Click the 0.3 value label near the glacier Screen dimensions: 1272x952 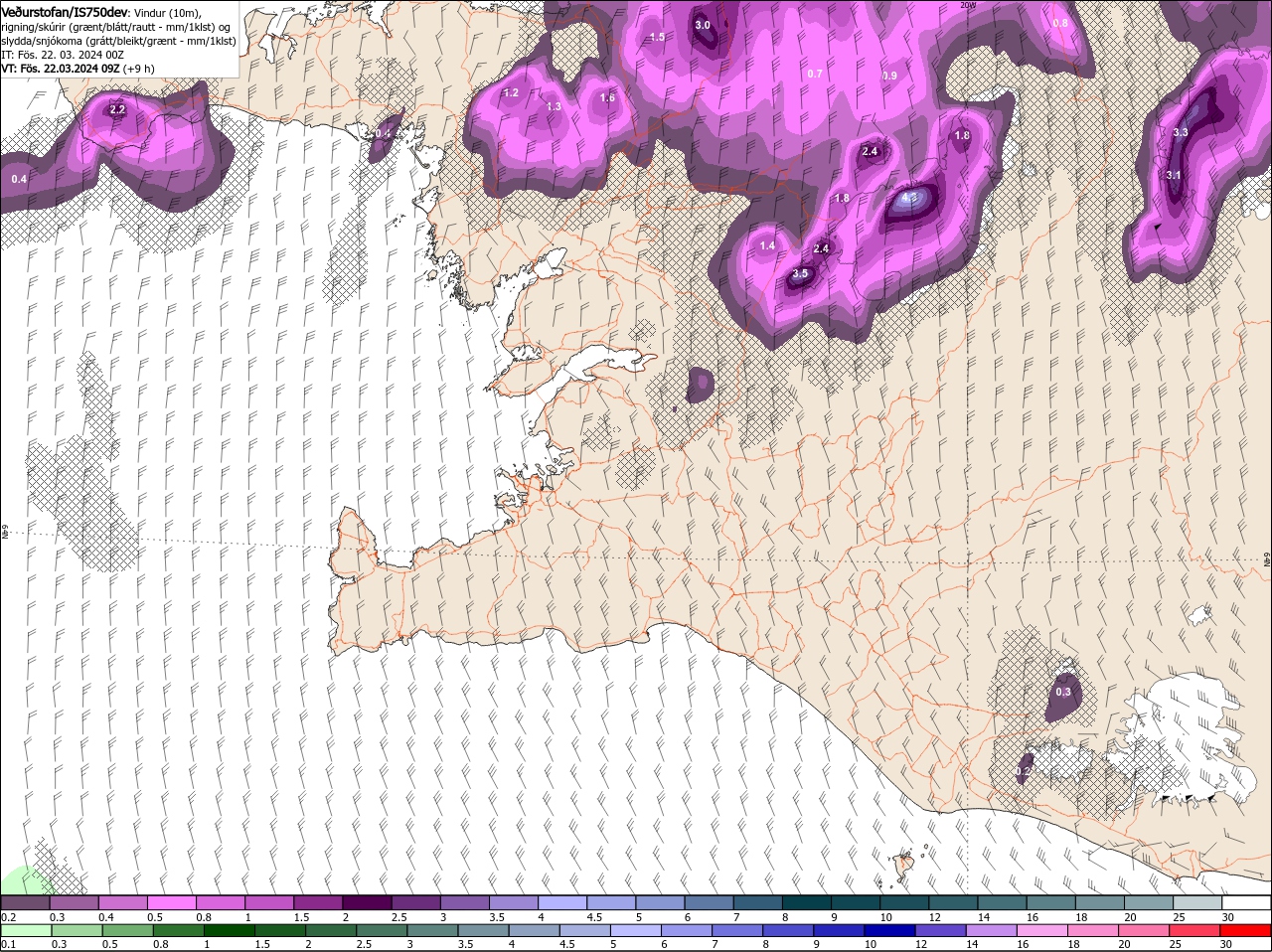(1063, 692)
